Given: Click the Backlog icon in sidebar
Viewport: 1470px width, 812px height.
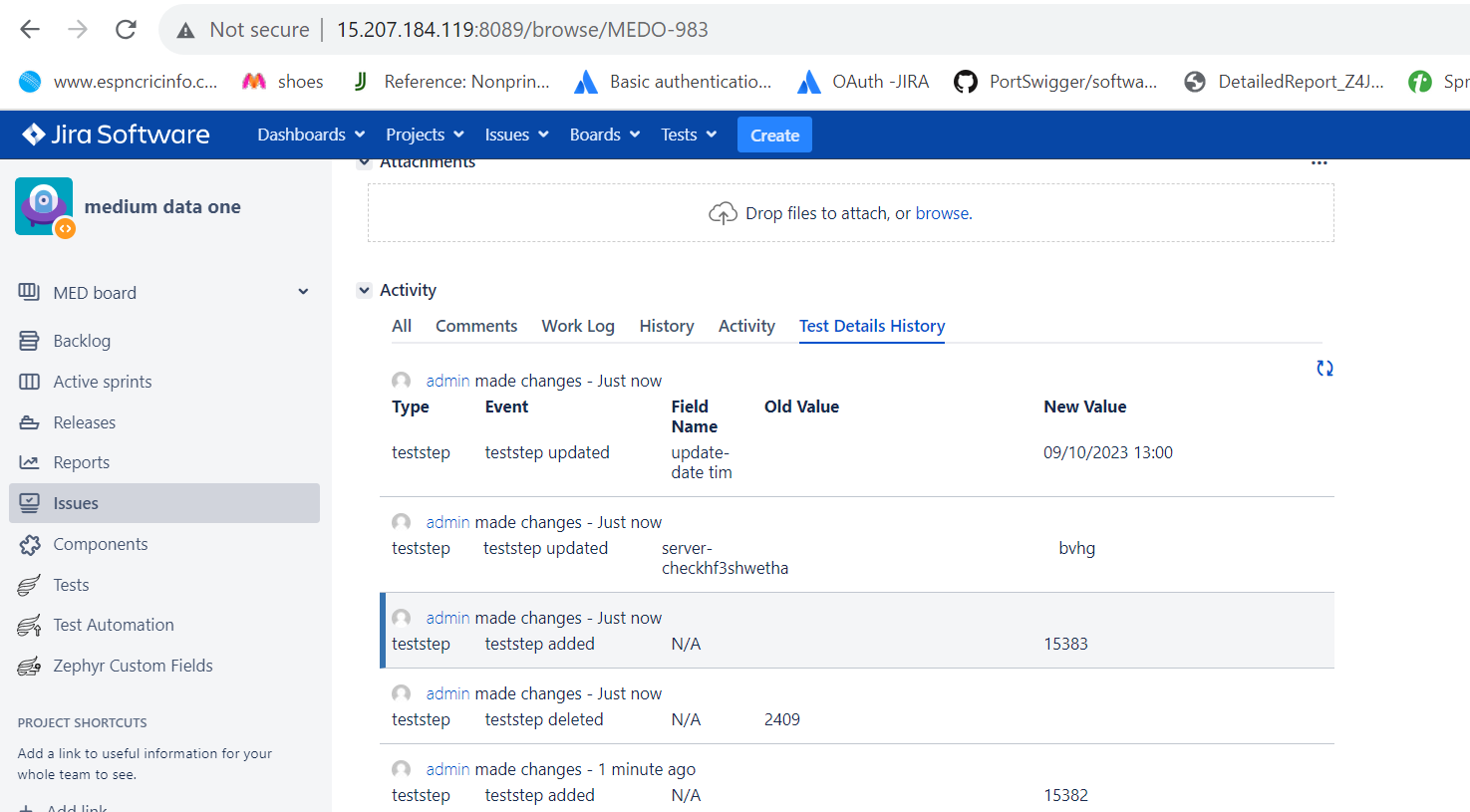Looking at the screenshot, I should [29, 341].
